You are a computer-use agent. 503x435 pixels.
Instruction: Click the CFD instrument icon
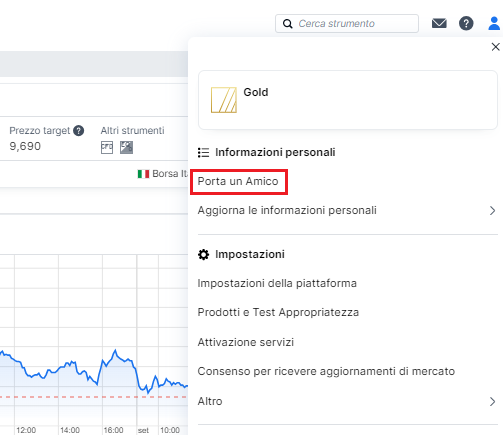(107, 147)
